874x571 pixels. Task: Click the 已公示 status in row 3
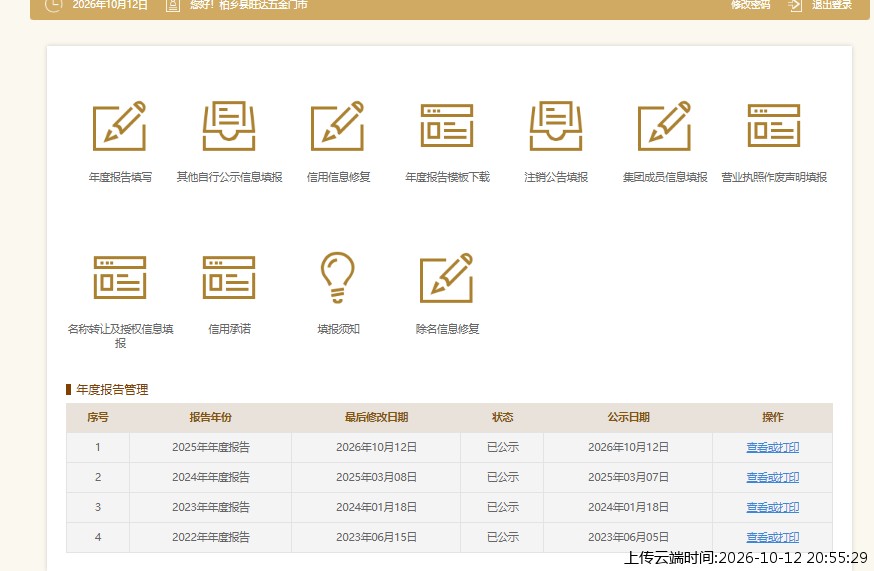pos(503,507)
